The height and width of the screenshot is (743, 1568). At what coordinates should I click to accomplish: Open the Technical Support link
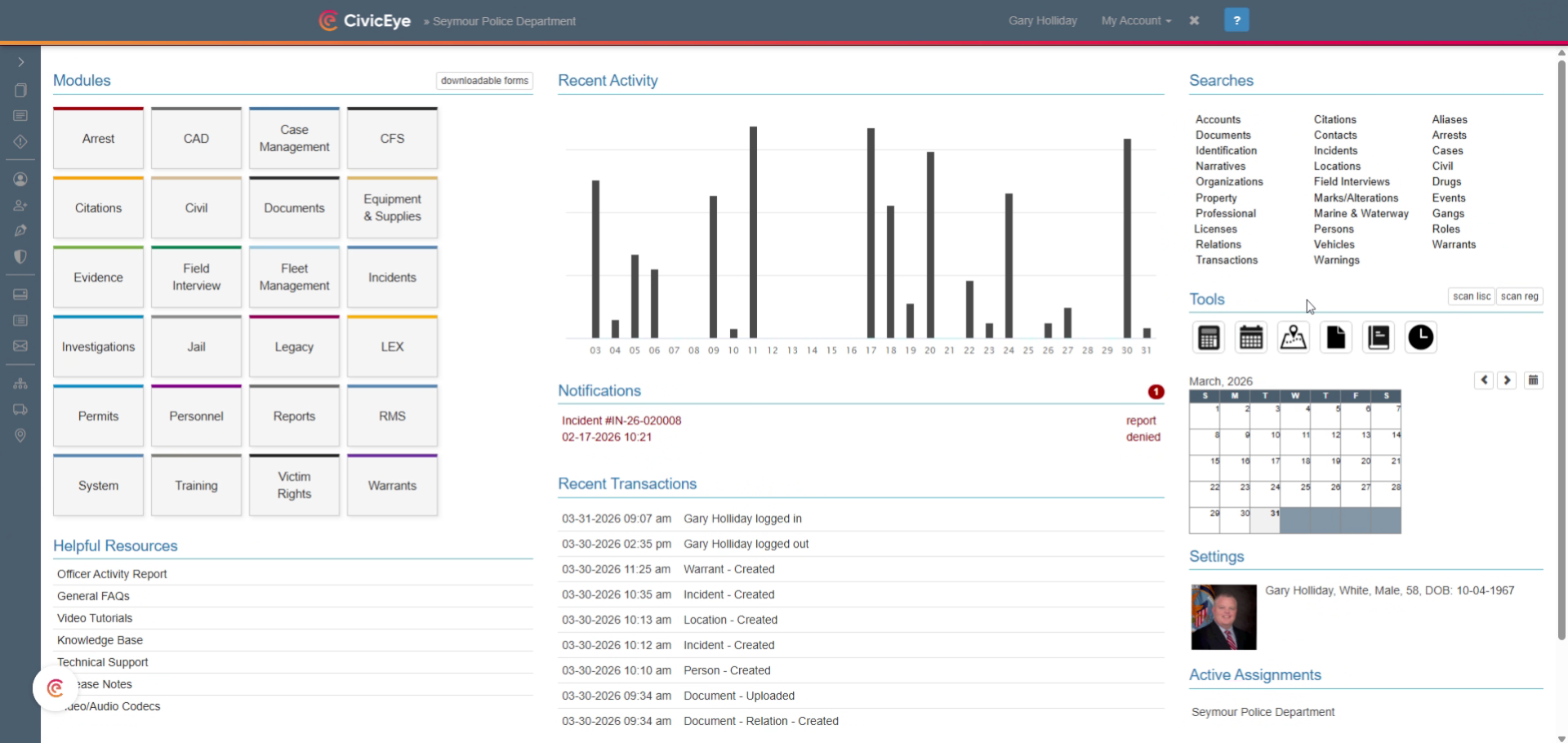pyautogui.click(x=102, y=662)
